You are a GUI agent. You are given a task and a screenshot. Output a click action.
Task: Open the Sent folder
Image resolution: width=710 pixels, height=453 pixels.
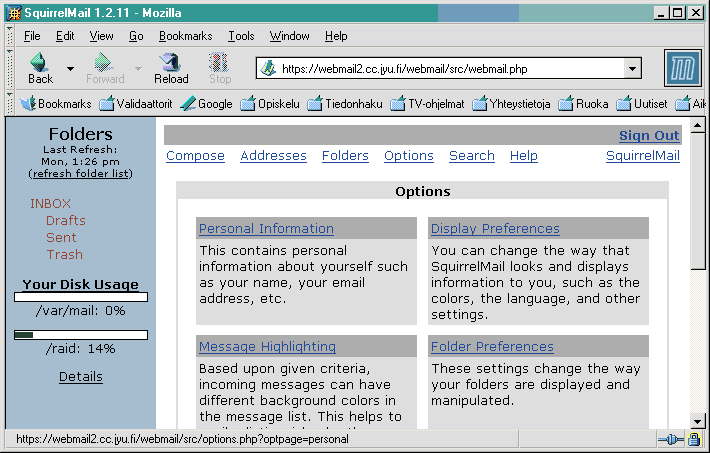61,237
